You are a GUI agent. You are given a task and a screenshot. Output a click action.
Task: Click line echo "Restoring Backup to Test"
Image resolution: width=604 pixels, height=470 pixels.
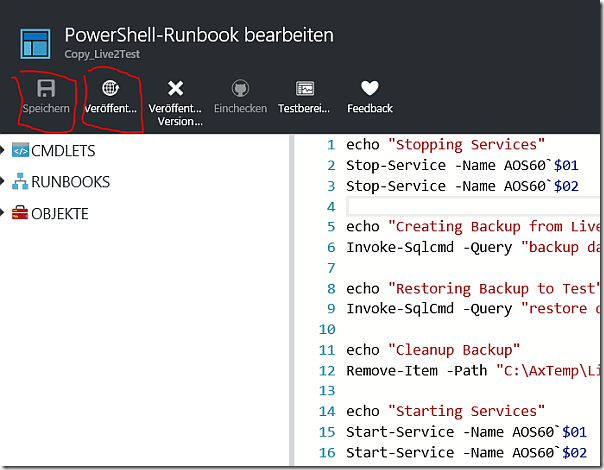coord(473,289)
